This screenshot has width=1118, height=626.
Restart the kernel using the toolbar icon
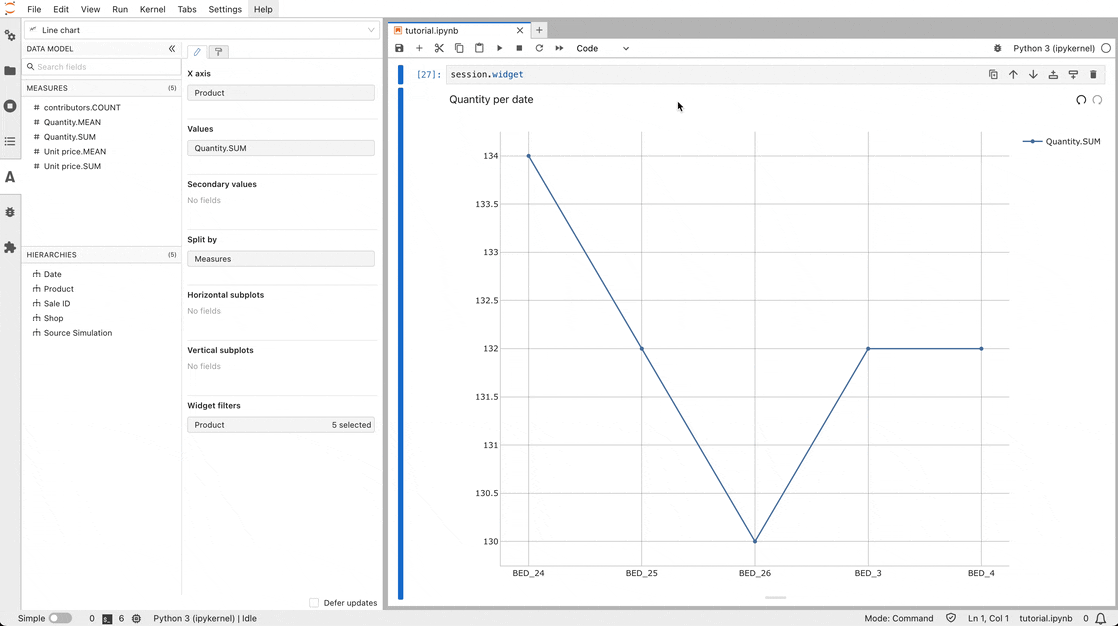click(539, 48)
